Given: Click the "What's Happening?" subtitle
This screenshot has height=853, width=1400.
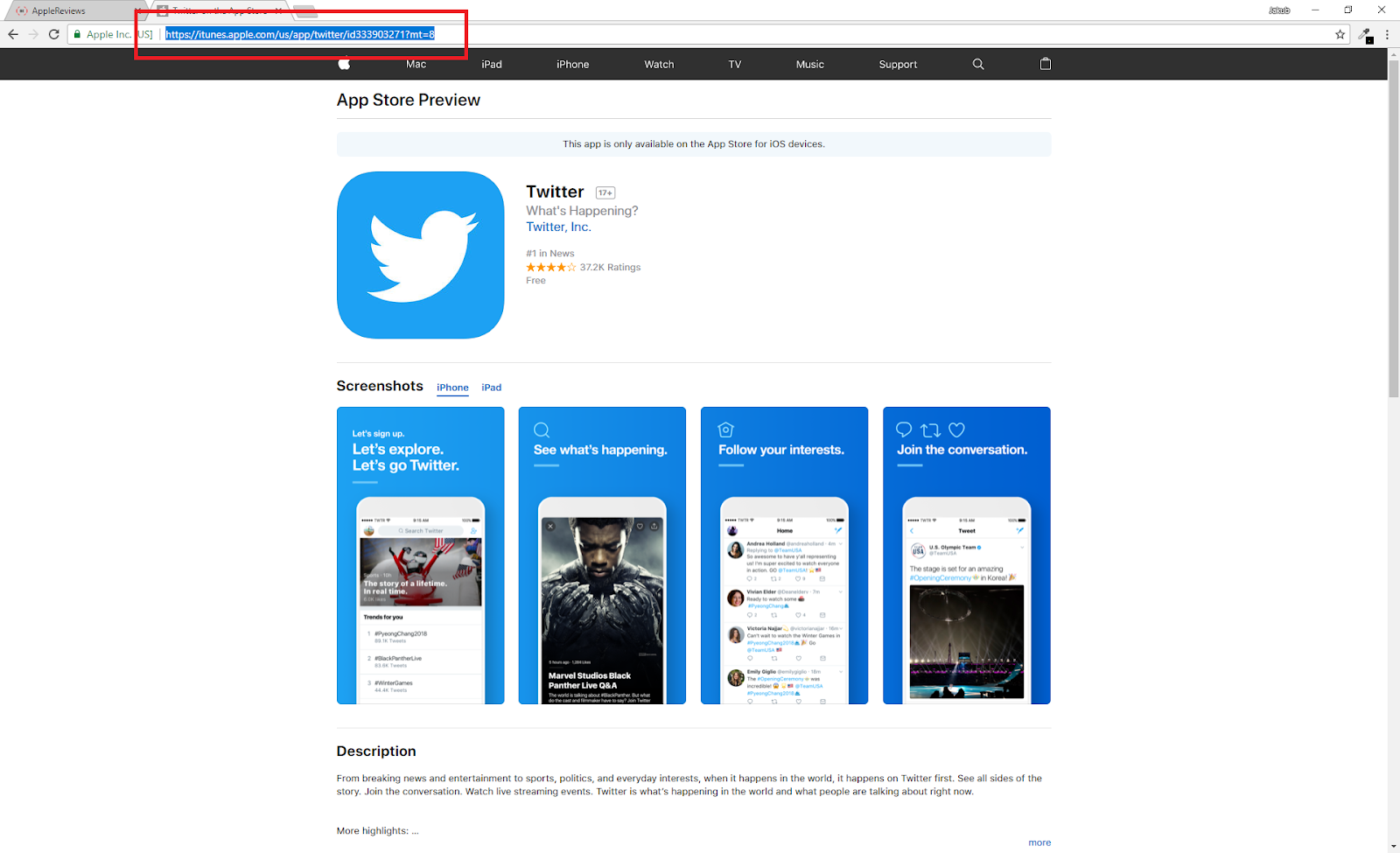Looking at the screenshot, I should (582, 211).
